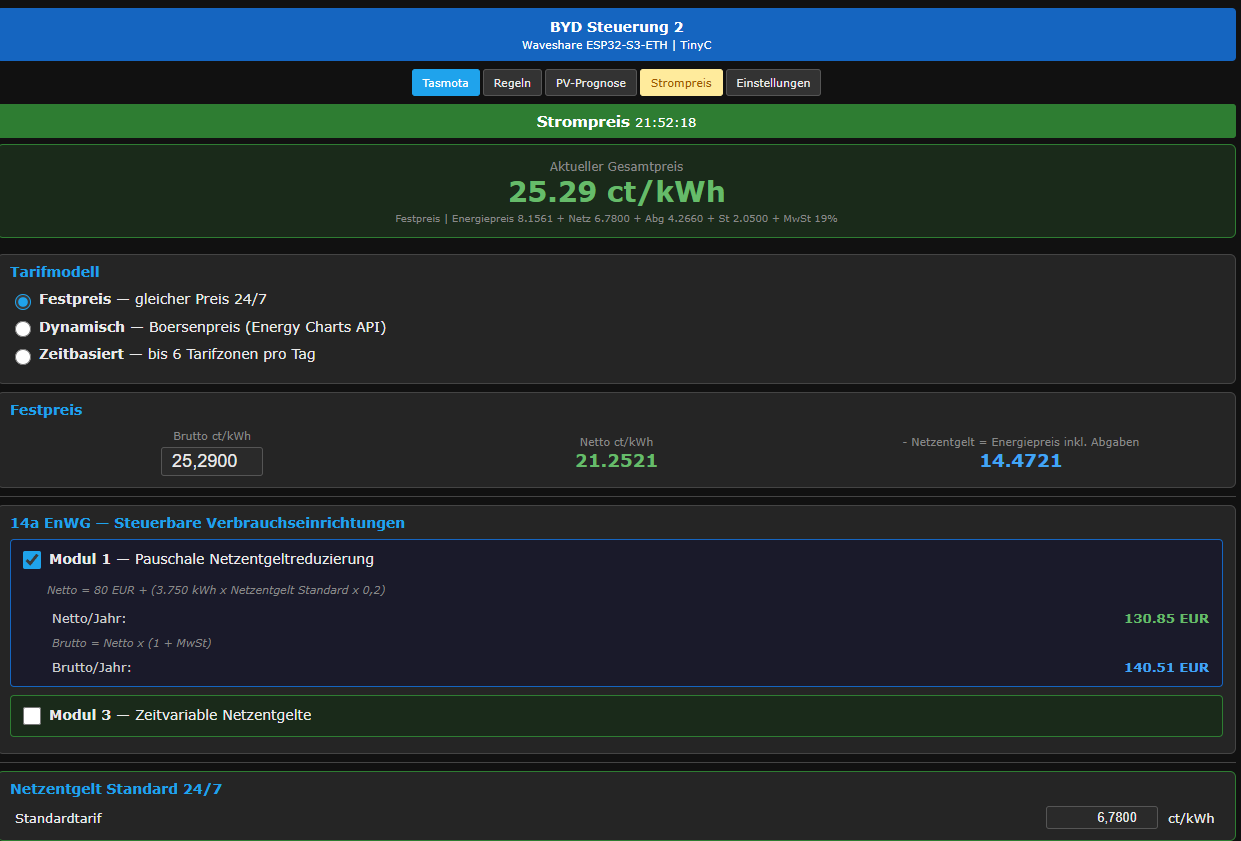Pick the Zeitbasiert tariff radio button
Image resolution: width=1241 pixels, height=841 pixels.
click(x=23, y=356)
